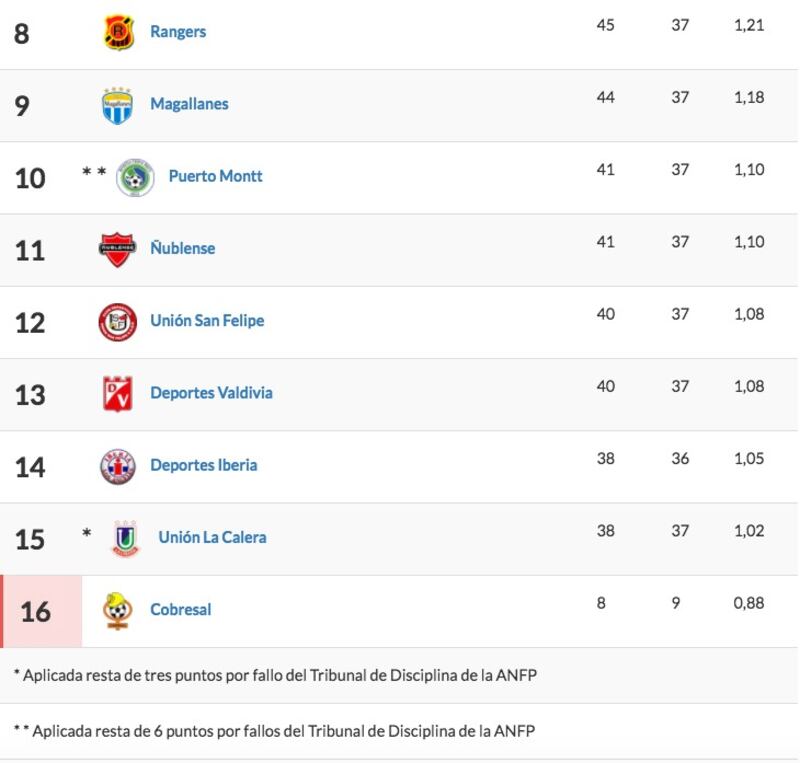
Task: Open the Unión San Felipe link
Action: pyautogui.click(x=207, y=321)
